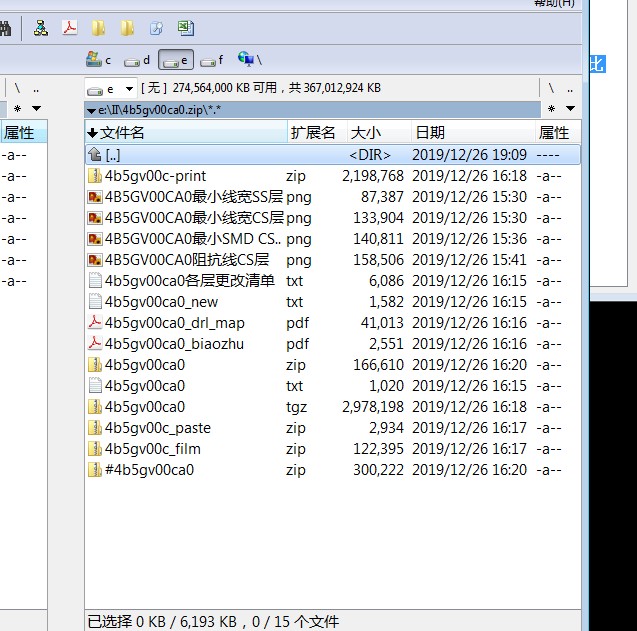637x631 pixels.
Task: Switch to drive c
Action: tap(98, 60)
